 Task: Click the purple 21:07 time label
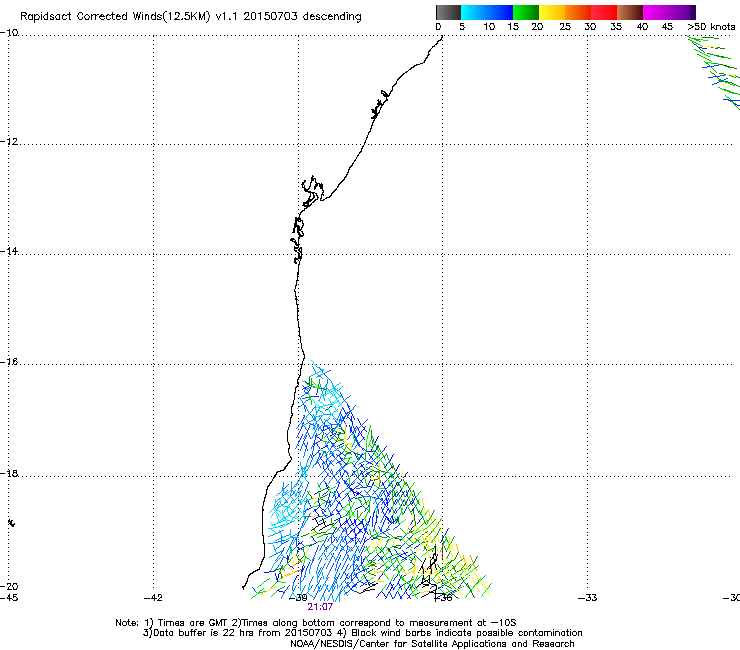point(320,607)
